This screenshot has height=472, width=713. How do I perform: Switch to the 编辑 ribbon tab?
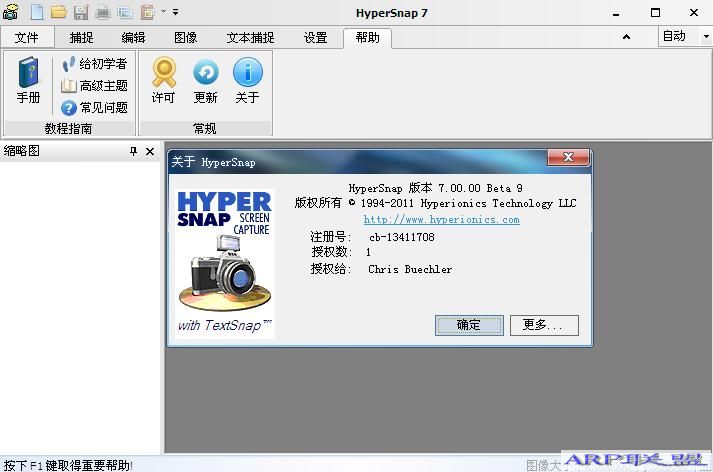[x=133, y=37]
